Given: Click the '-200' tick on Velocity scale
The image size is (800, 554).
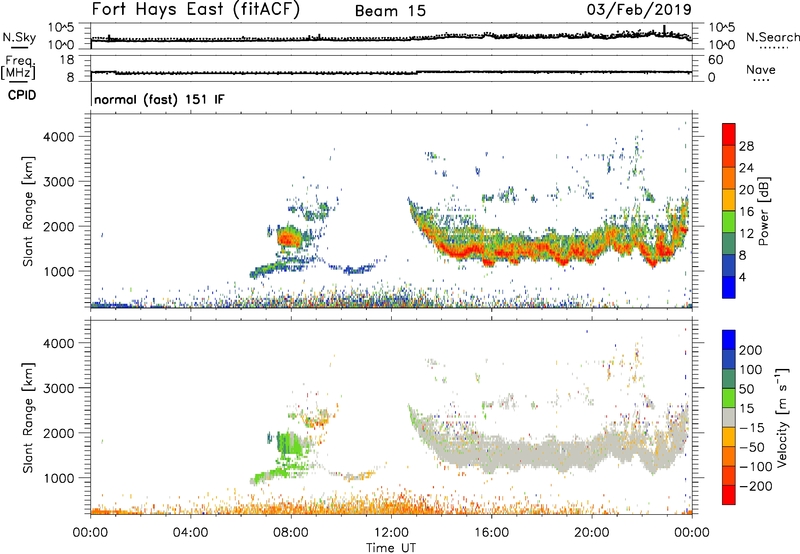Looking at the screenshot, I should click(755, 486).
